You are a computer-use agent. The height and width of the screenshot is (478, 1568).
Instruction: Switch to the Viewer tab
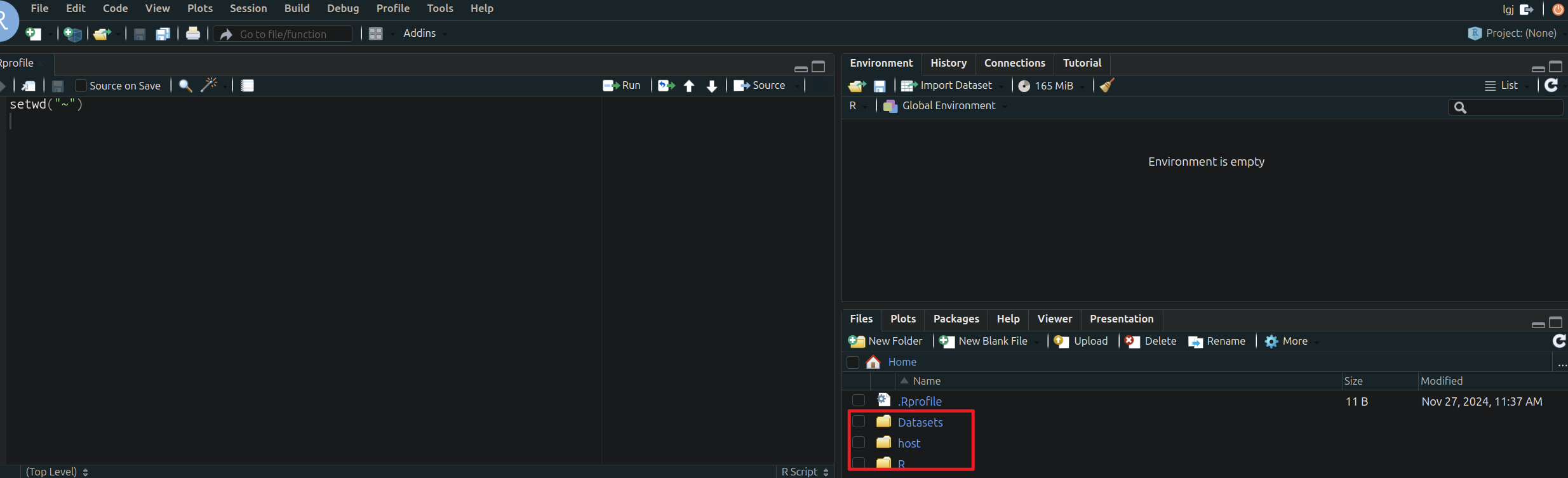(x=1054, y=319)
